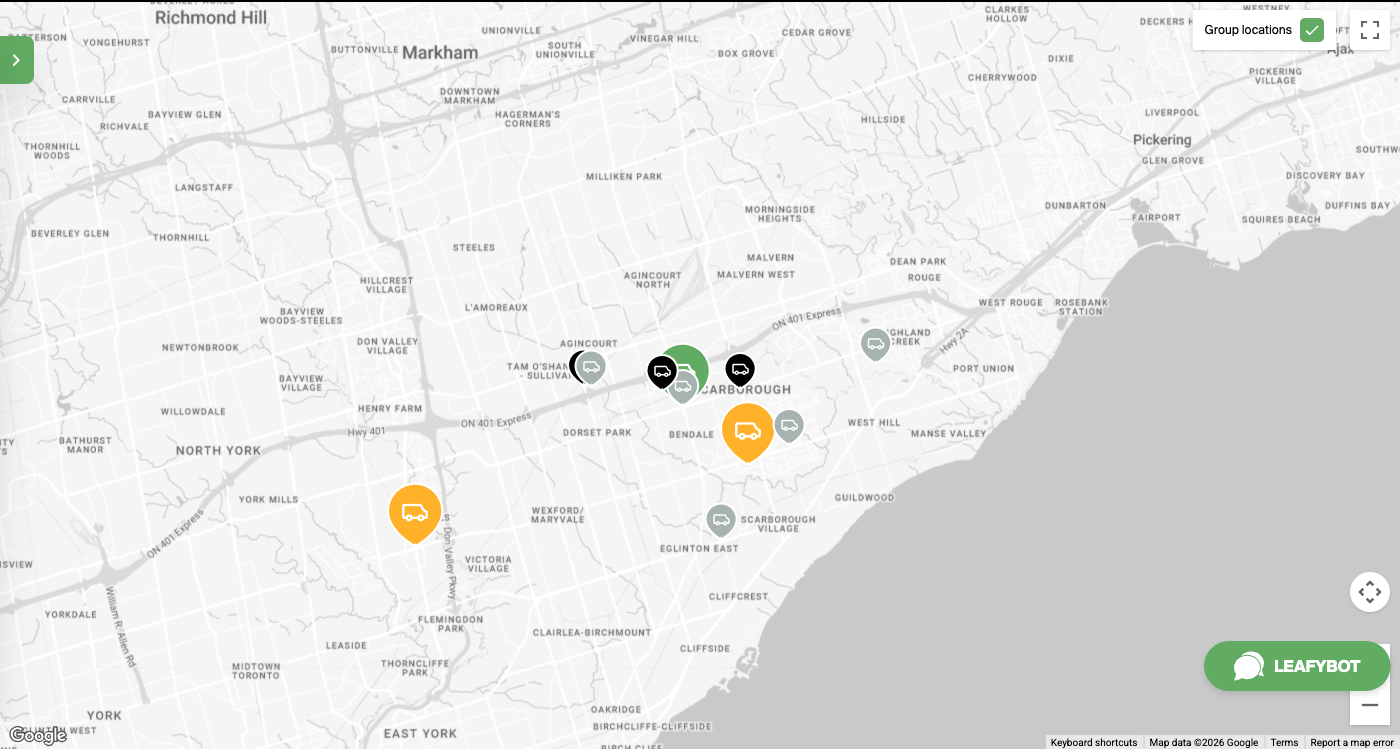
Task: Click the Group locations label
Action: (1247, 30)
